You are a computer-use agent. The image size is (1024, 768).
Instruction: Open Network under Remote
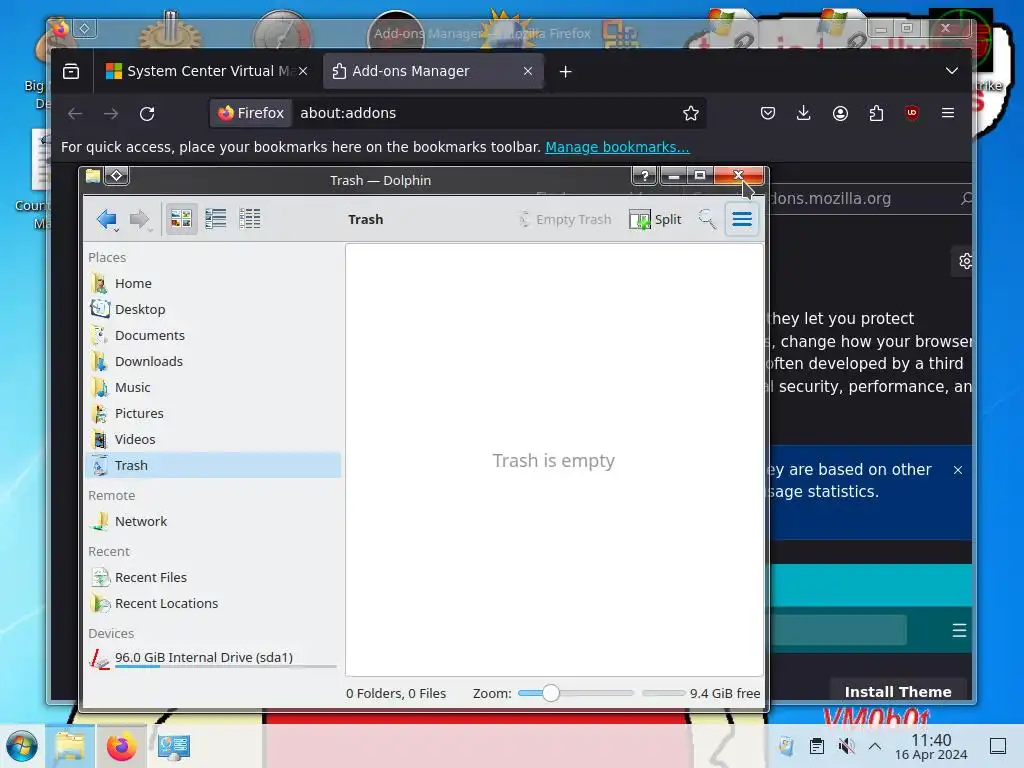pyautogui.click(x=213, y=522)
